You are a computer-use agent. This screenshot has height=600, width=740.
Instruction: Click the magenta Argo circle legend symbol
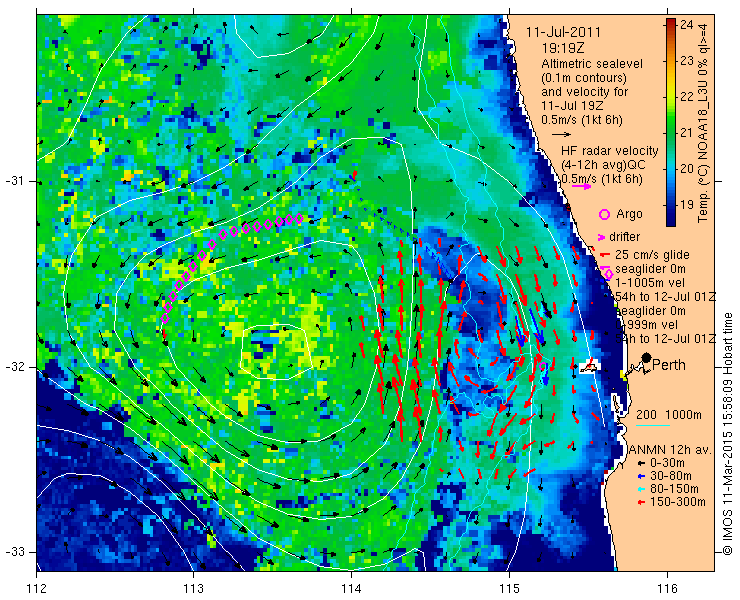604,214
